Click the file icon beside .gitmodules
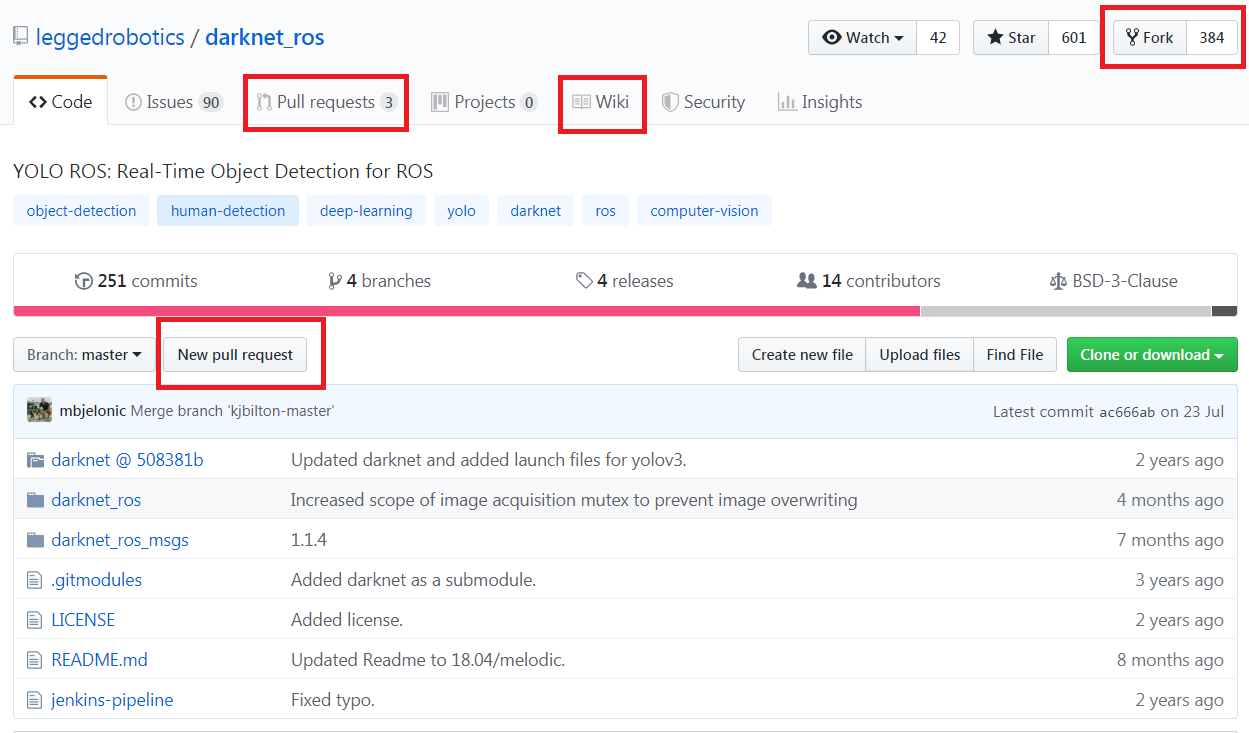 pos(34,580)
